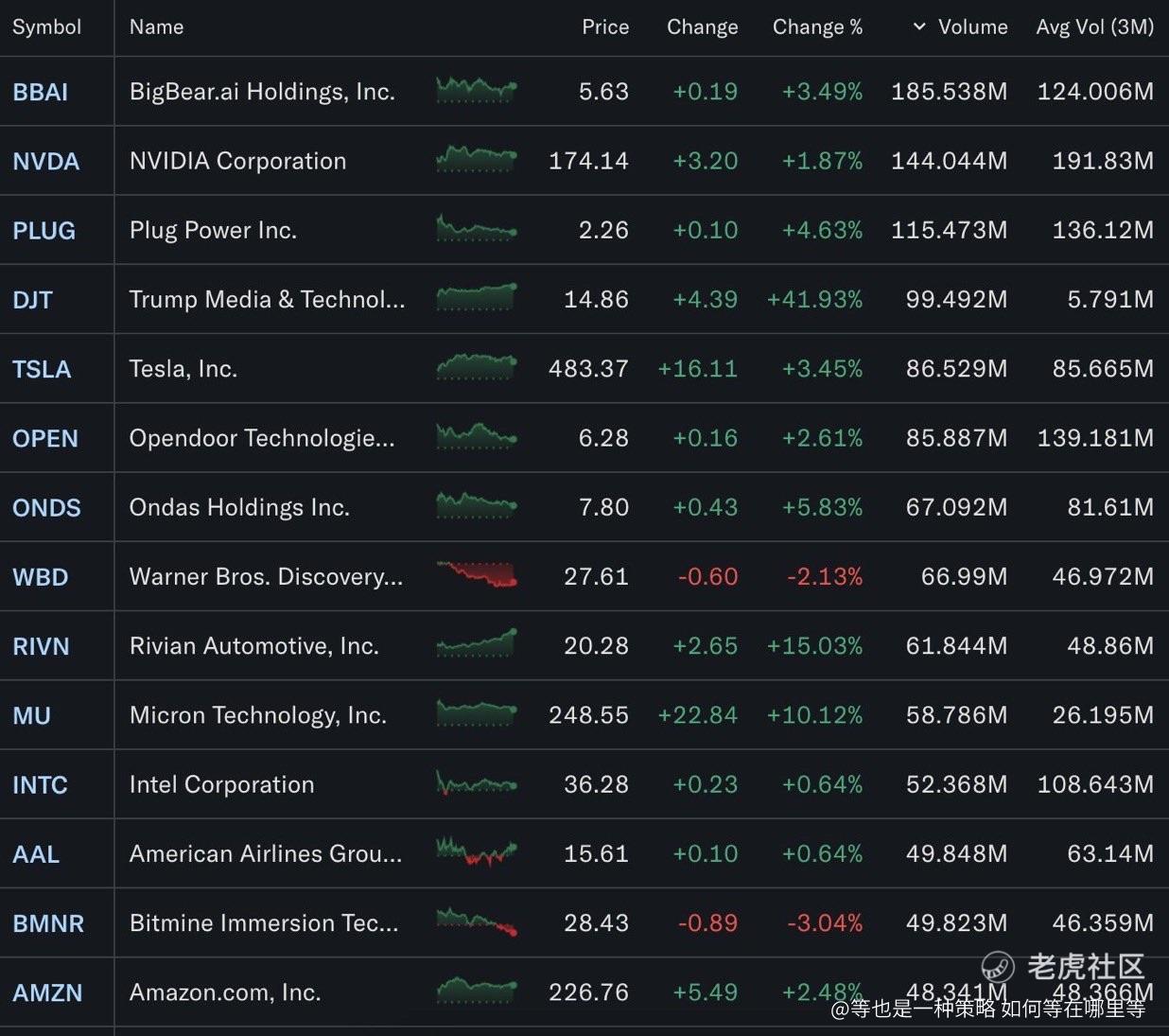
Task: Open the PLUG ticker link
Action: [44, 231]
